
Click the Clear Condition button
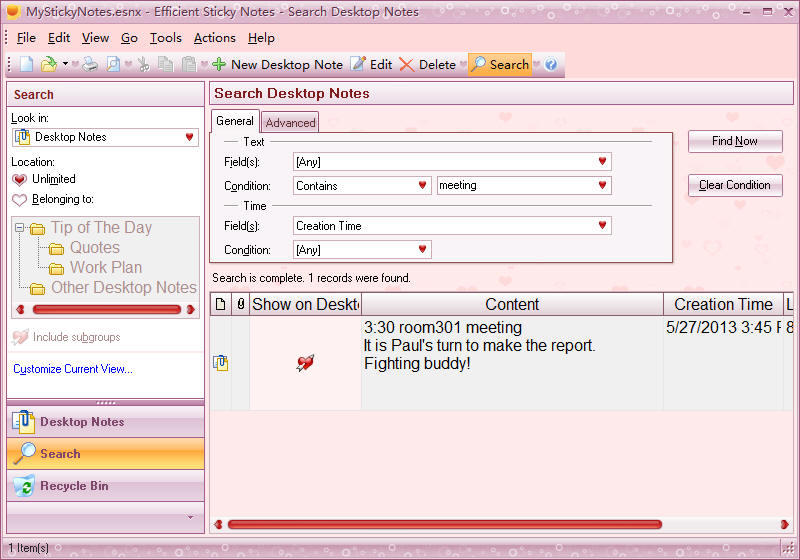coord(735,185)
